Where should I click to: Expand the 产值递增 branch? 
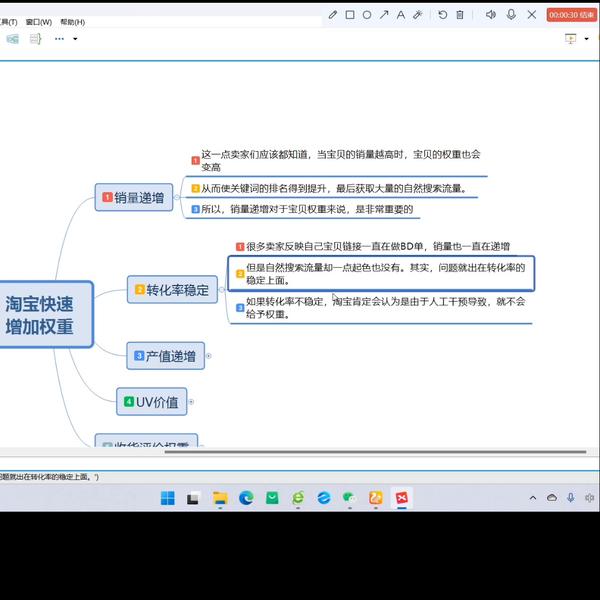click(x=209, y=356)
